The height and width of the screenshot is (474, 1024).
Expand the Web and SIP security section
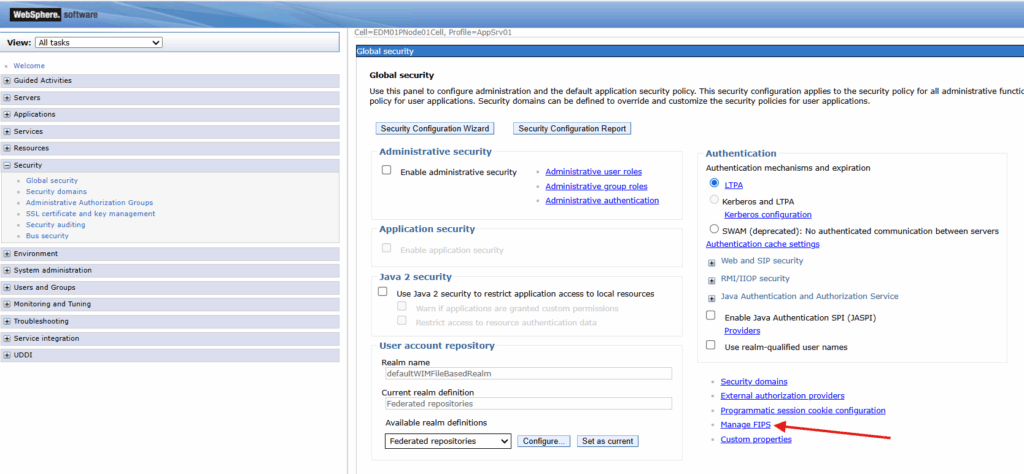(x=711, y=261)
